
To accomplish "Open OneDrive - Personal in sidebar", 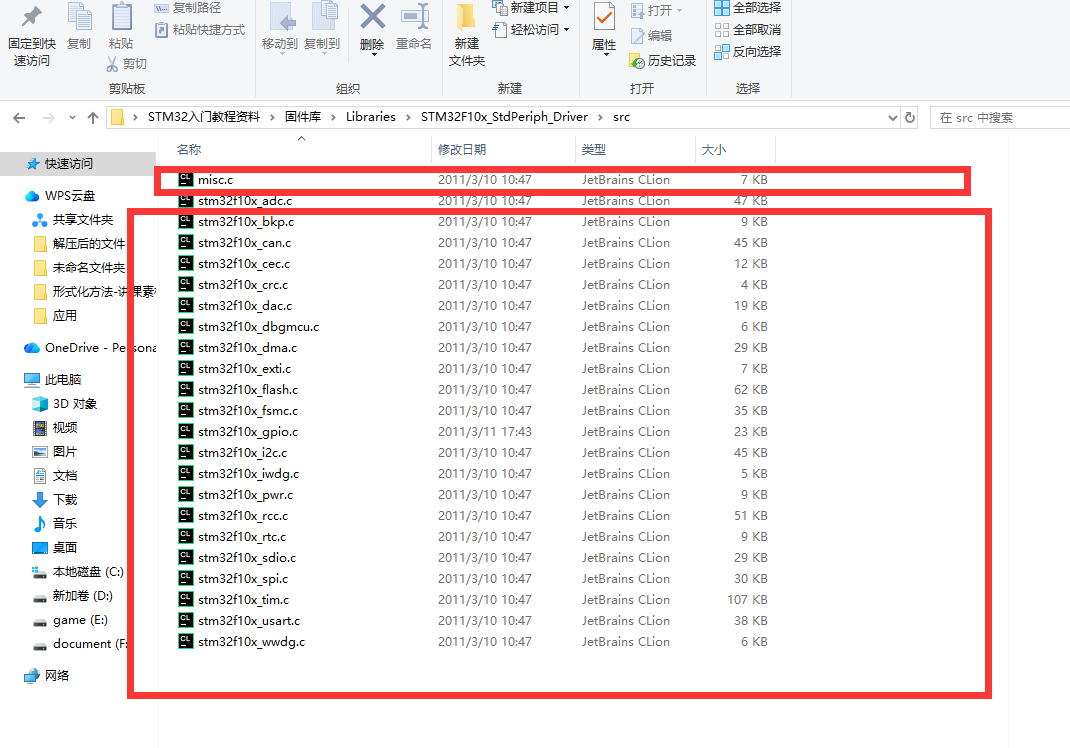I will pyautogui.click(x=90, y=348).
